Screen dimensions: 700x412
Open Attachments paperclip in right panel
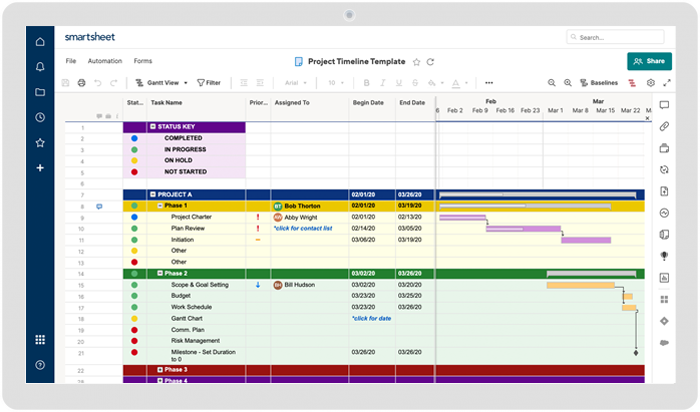663,126
